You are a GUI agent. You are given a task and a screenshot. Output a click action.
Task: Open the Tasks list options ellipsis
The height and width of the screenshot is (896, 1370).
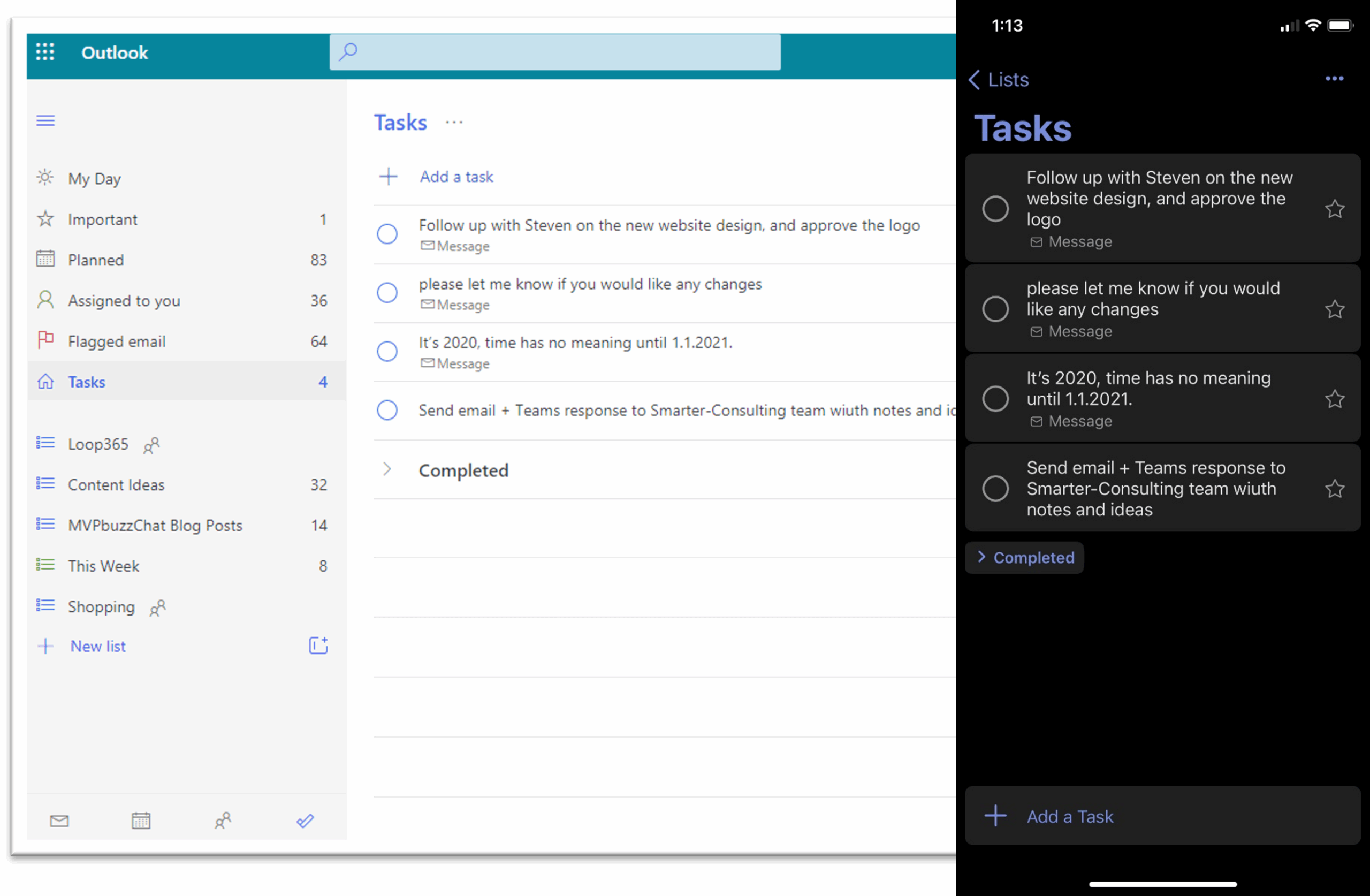pos(454,122)
